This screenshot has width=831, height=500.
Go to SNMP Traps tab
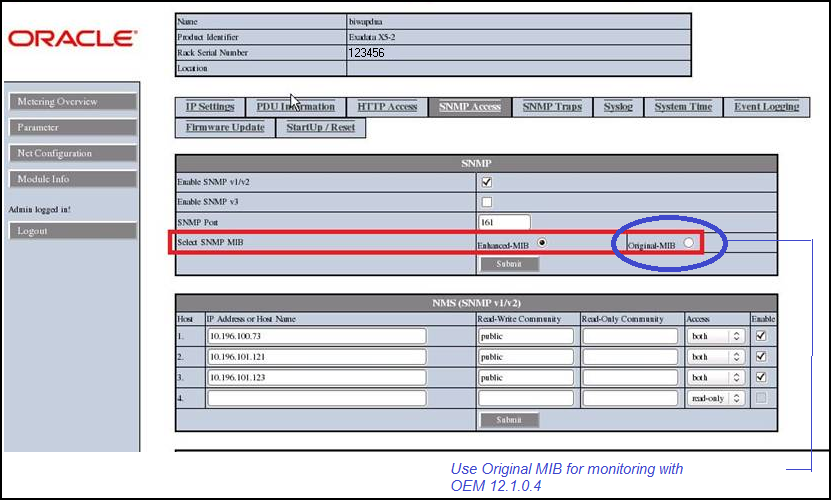(552, 107)
